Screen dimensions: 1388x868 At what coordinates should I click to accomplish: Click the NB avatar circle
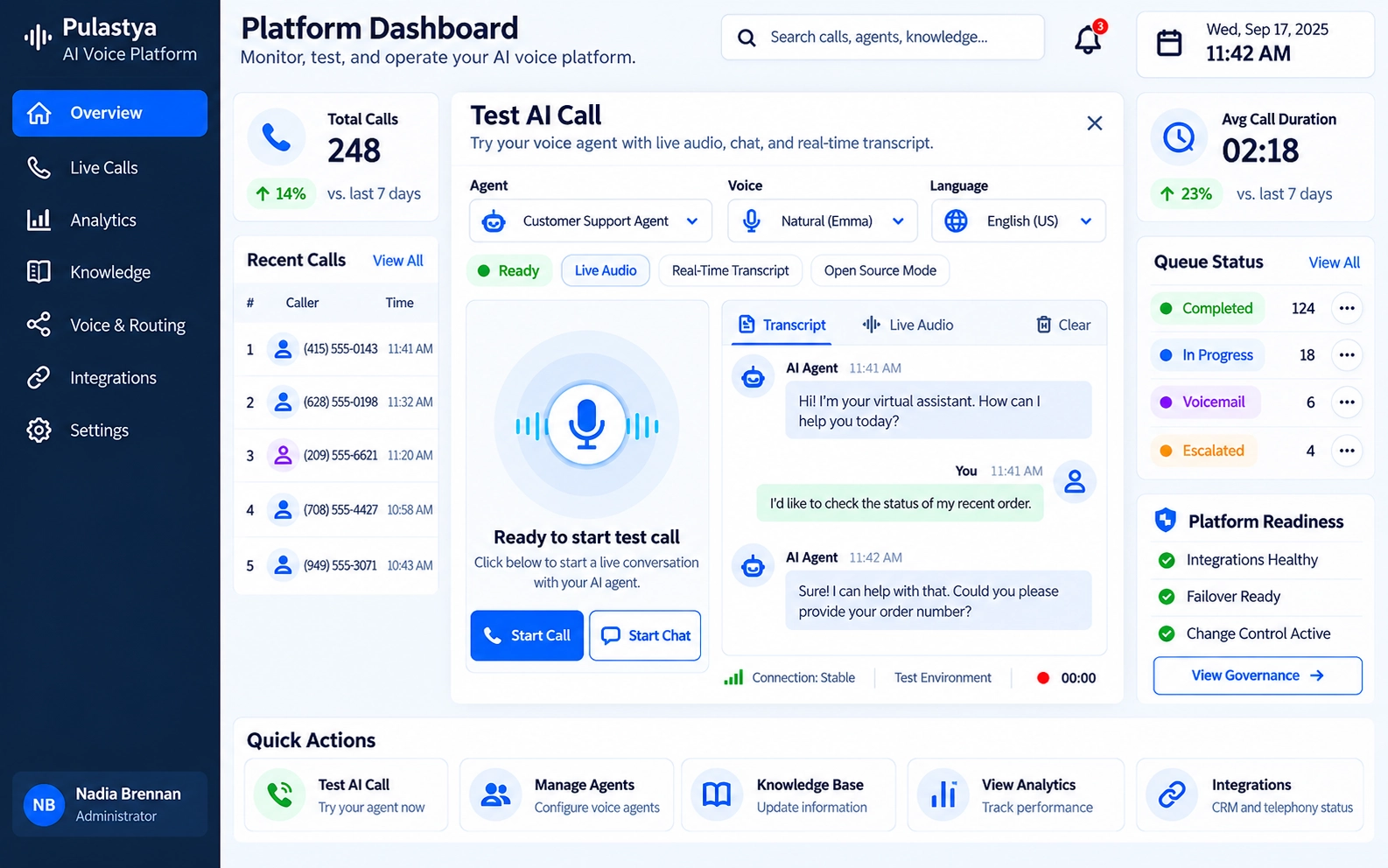44,805
